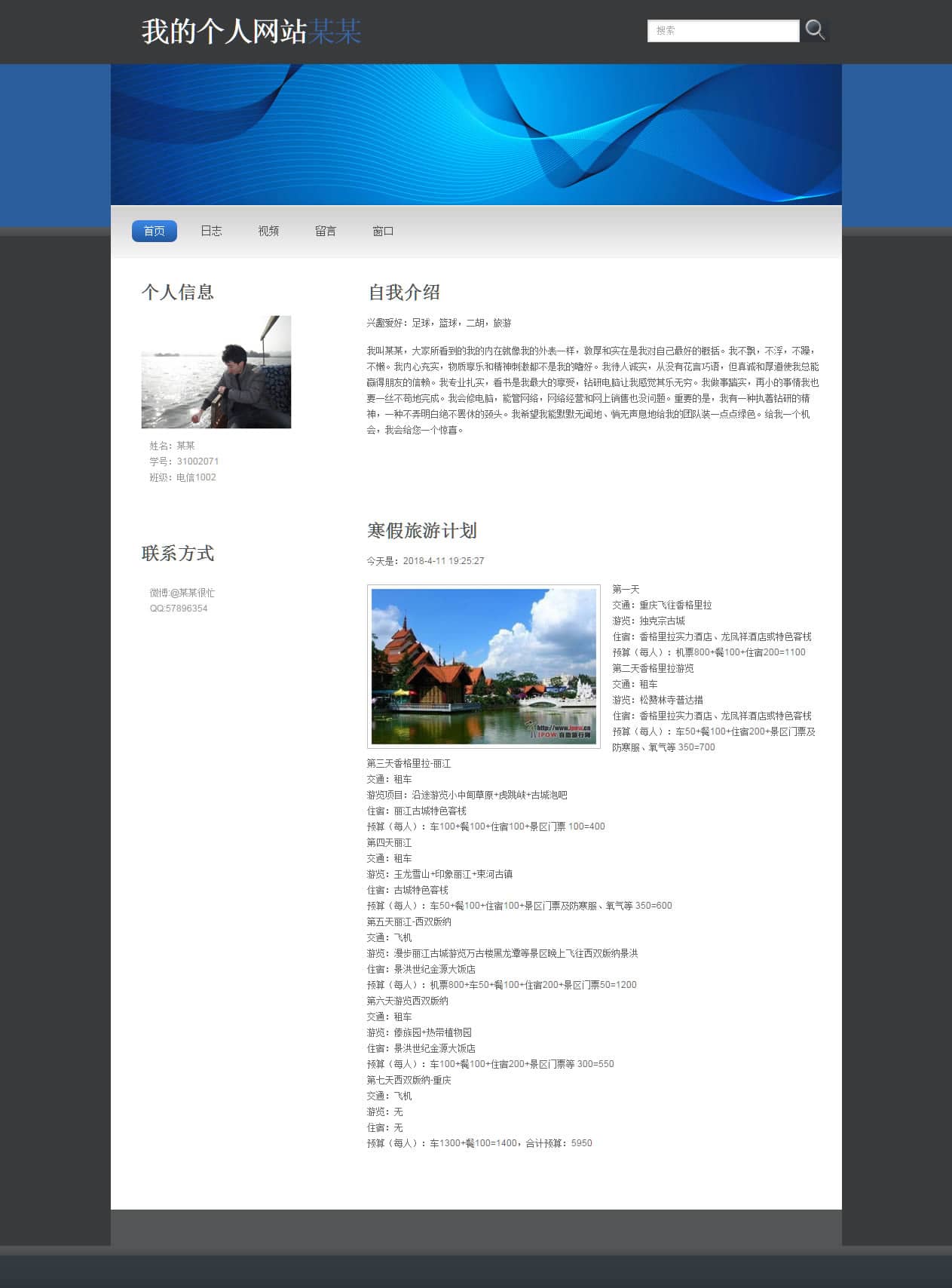Image resolution: width=952 pixels, height=1288 pixels.
Task: Click the magnifying glass search icon
Action: [815, 30]
